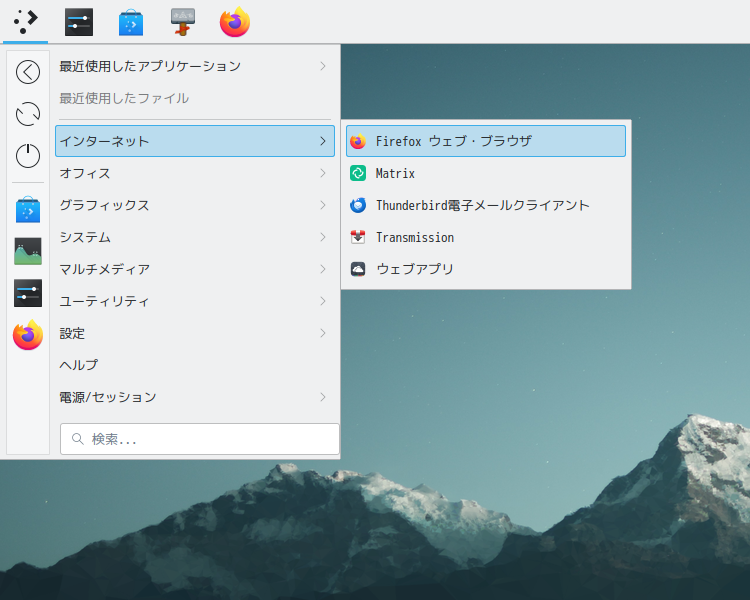Expand the 設定 category arrow
Screen dimensions: 750x600
pyautogui.click(x=323, y=333)
